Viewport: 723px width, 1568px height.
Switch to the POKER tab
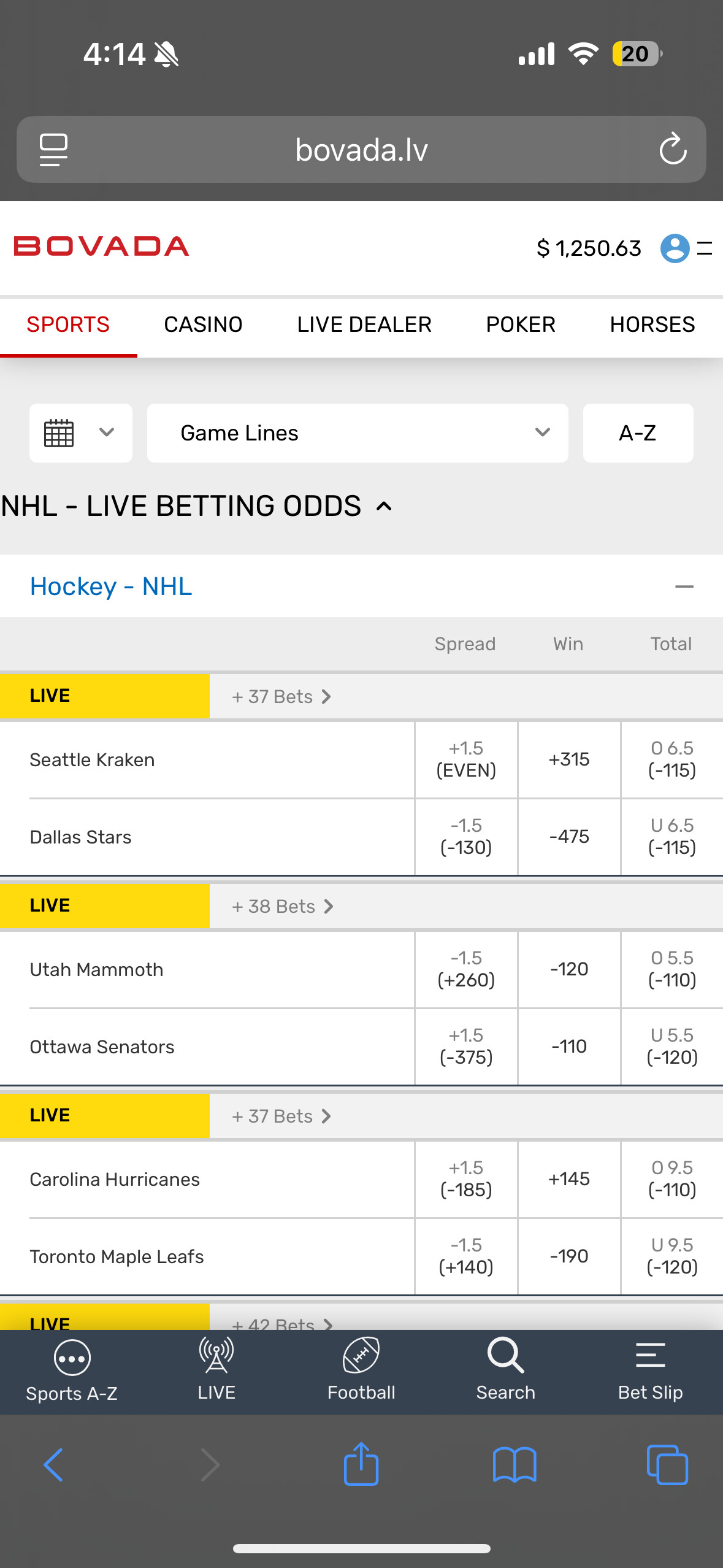(x=521, y=325)
